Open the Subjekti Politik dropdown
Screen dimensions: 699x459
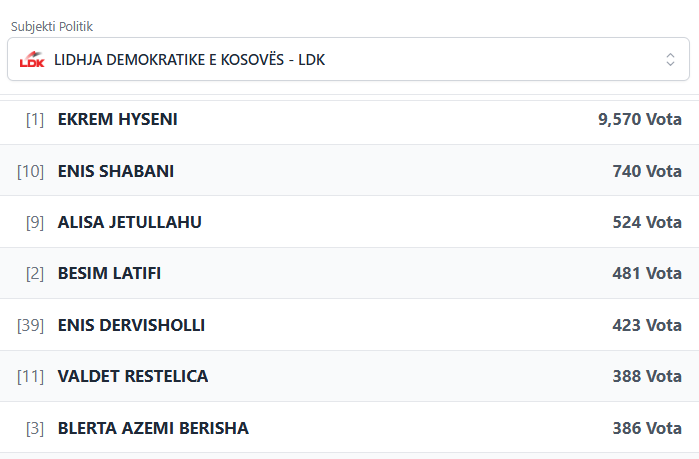click(348, 59)
